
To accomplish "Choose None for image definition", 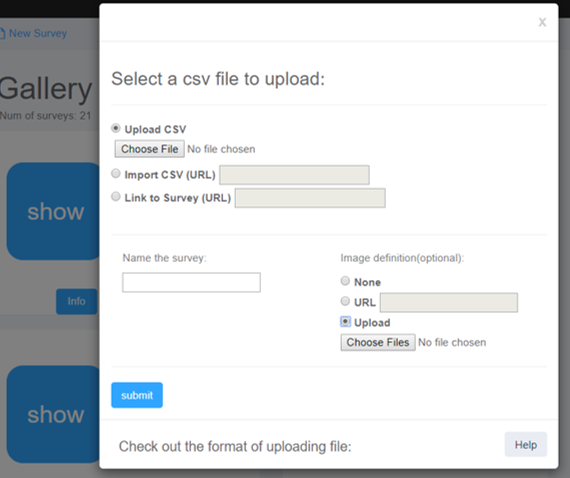I will [x=345, y=281].
